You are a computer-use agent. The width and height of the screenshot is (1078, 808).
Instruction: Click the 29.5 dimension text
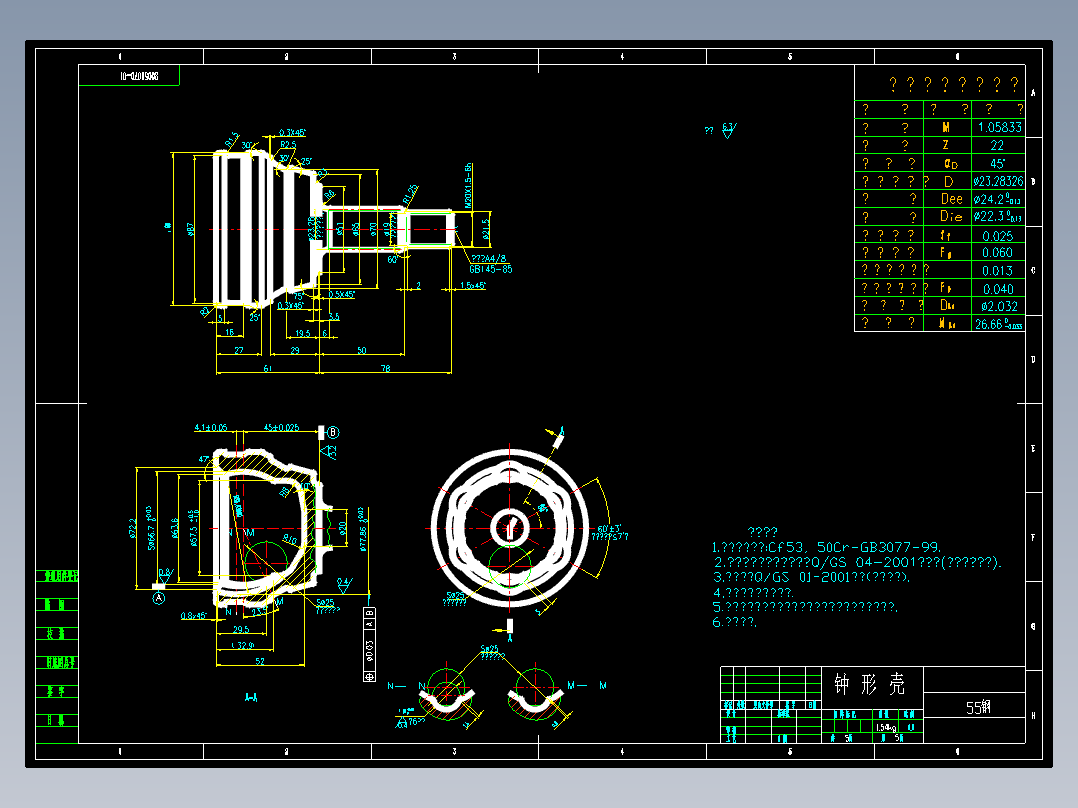click(241, 629)
